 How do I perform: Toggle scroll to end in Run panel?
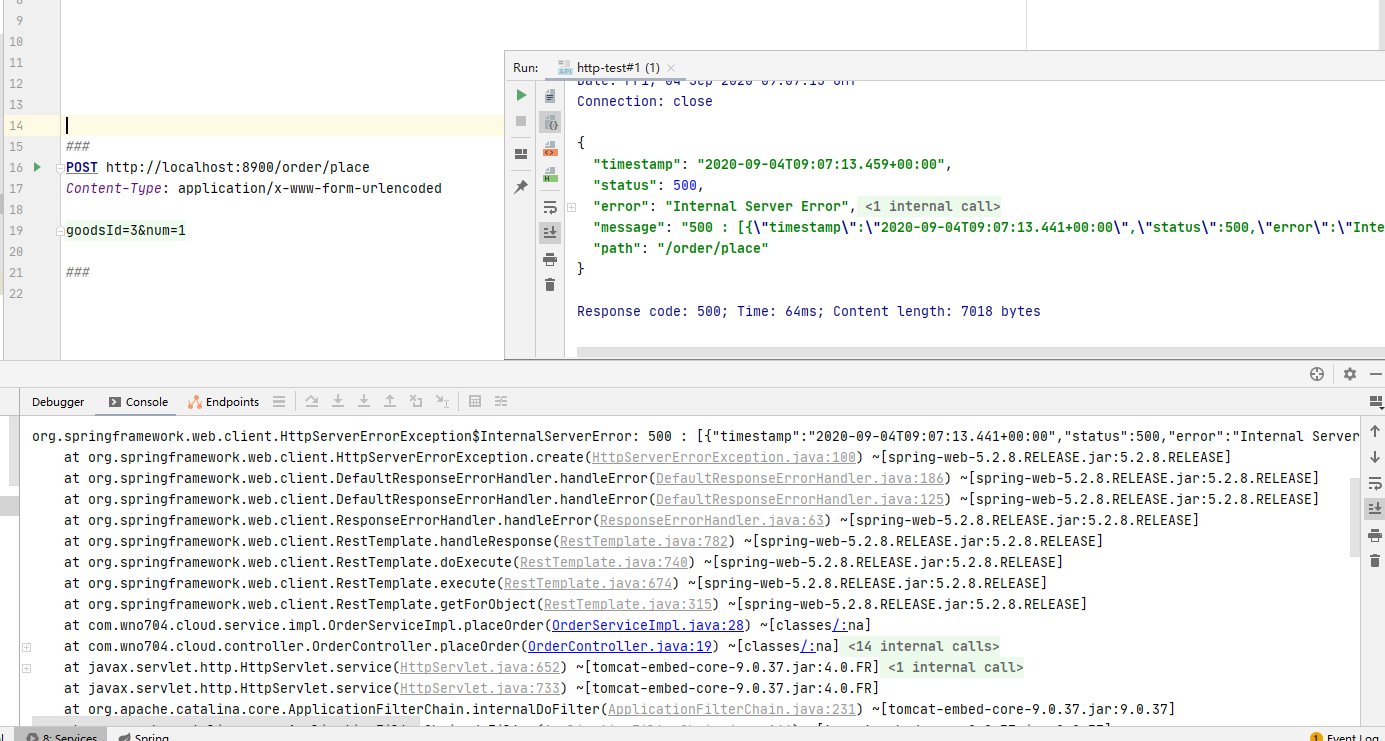(550, 232)
